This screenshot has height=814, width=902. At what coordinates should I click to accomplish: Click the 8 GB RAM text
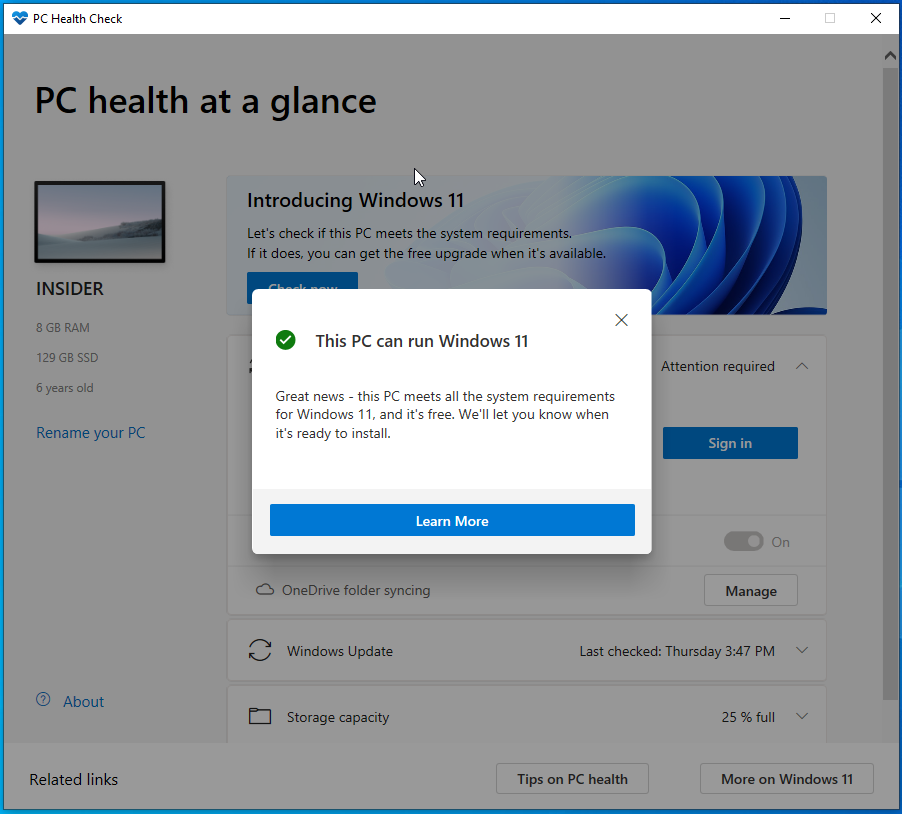coord(63,327)
